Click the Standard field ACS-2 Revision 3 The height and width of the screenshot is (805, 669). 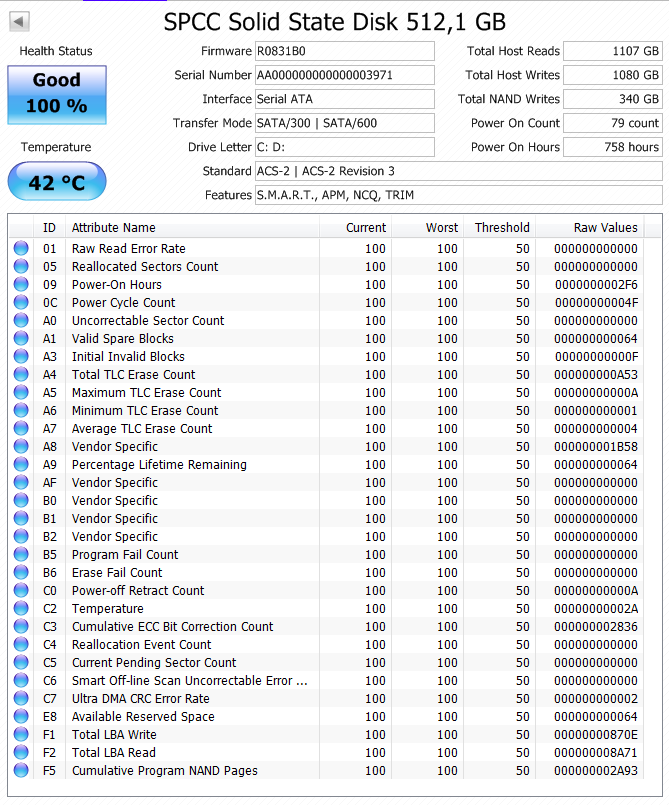(458, 171)
